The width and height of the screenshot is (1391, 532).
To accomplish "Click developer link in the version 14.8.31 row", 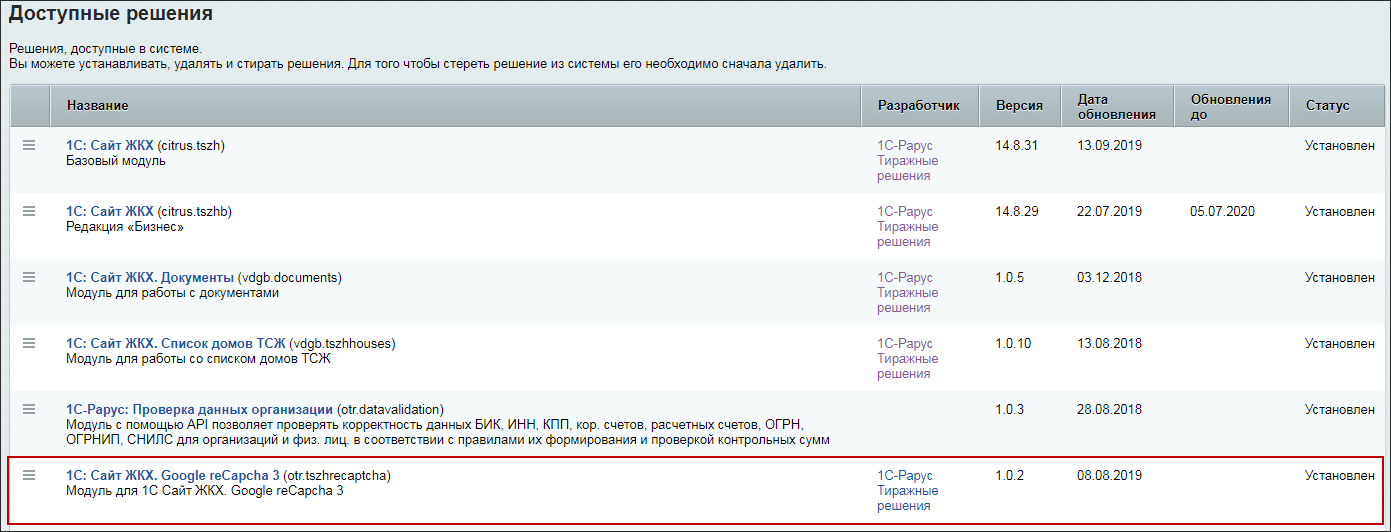I will click(x=908, y=160).
